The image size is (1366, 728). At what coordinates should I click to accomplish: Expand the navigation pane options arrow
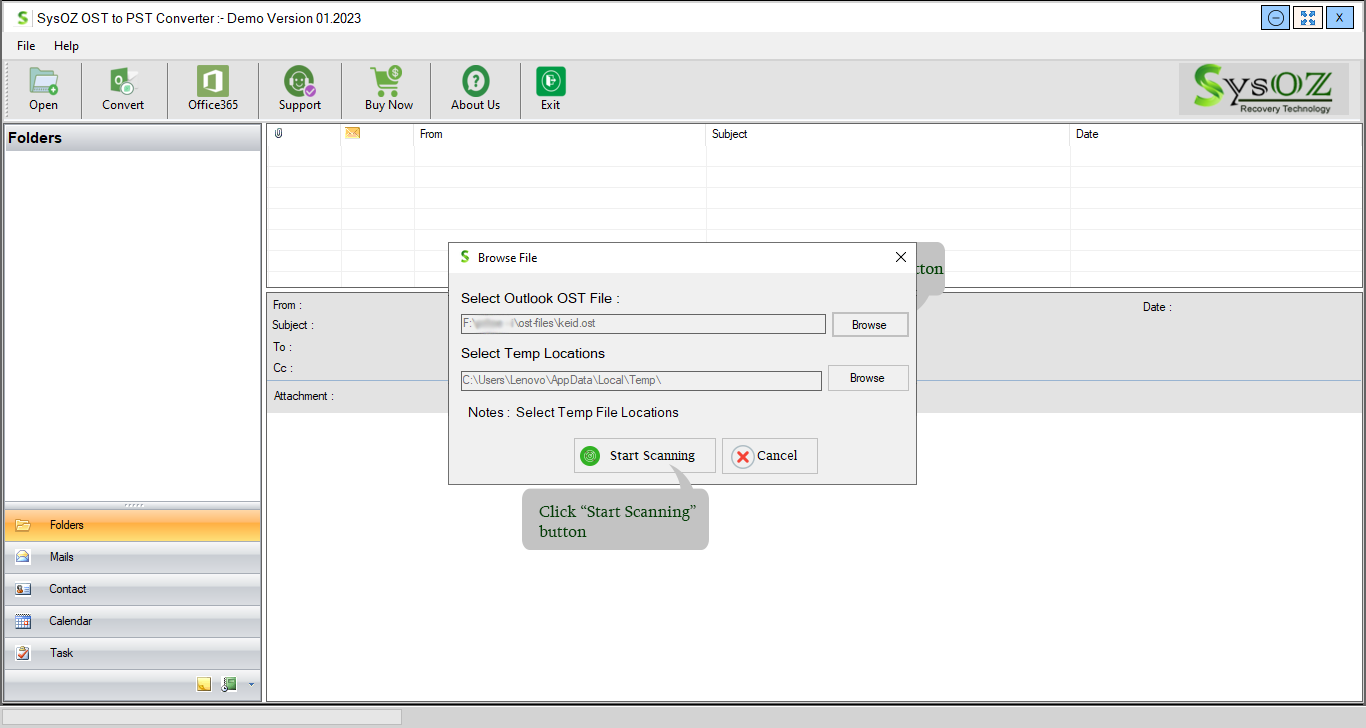tap(251, 685)
